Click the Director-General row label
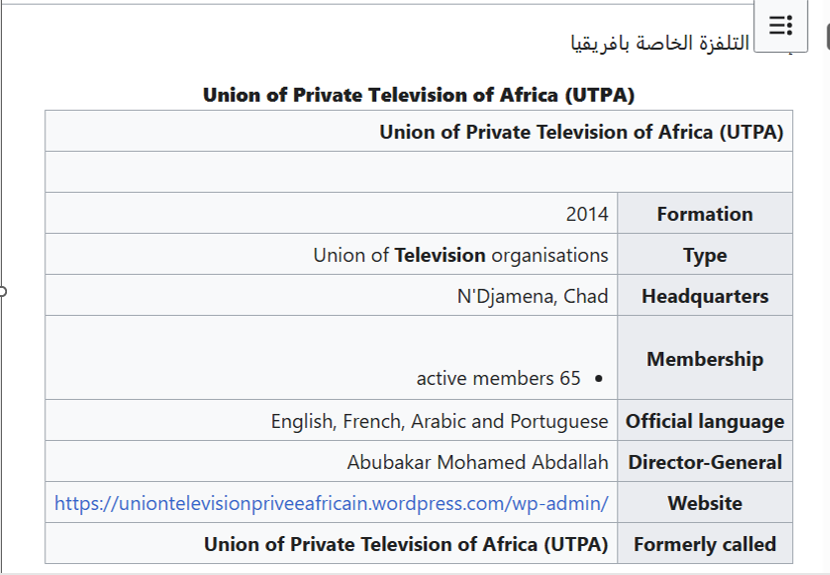This screenshot has width=830, height=575. (704, 462)
